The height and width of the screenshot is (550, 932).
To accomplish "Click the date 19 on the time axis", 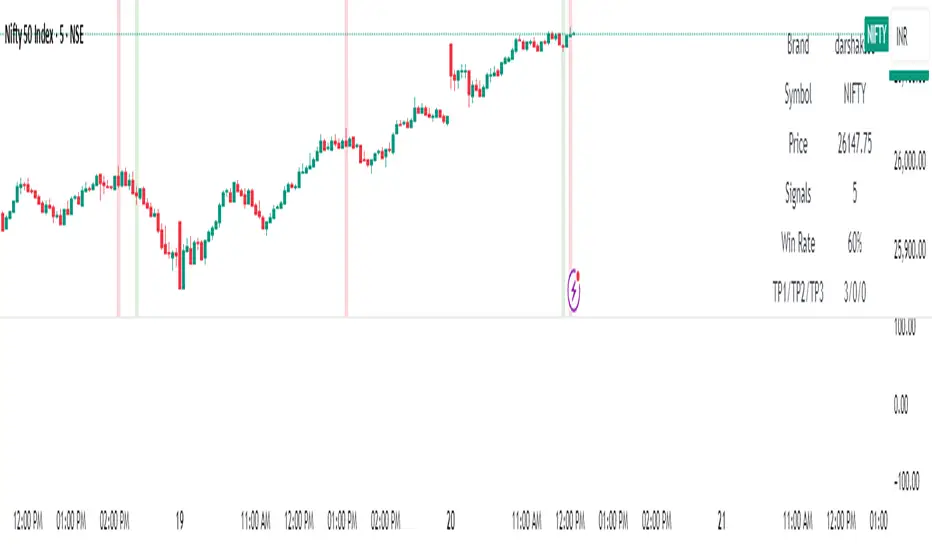I will click(x=180, y=520).
